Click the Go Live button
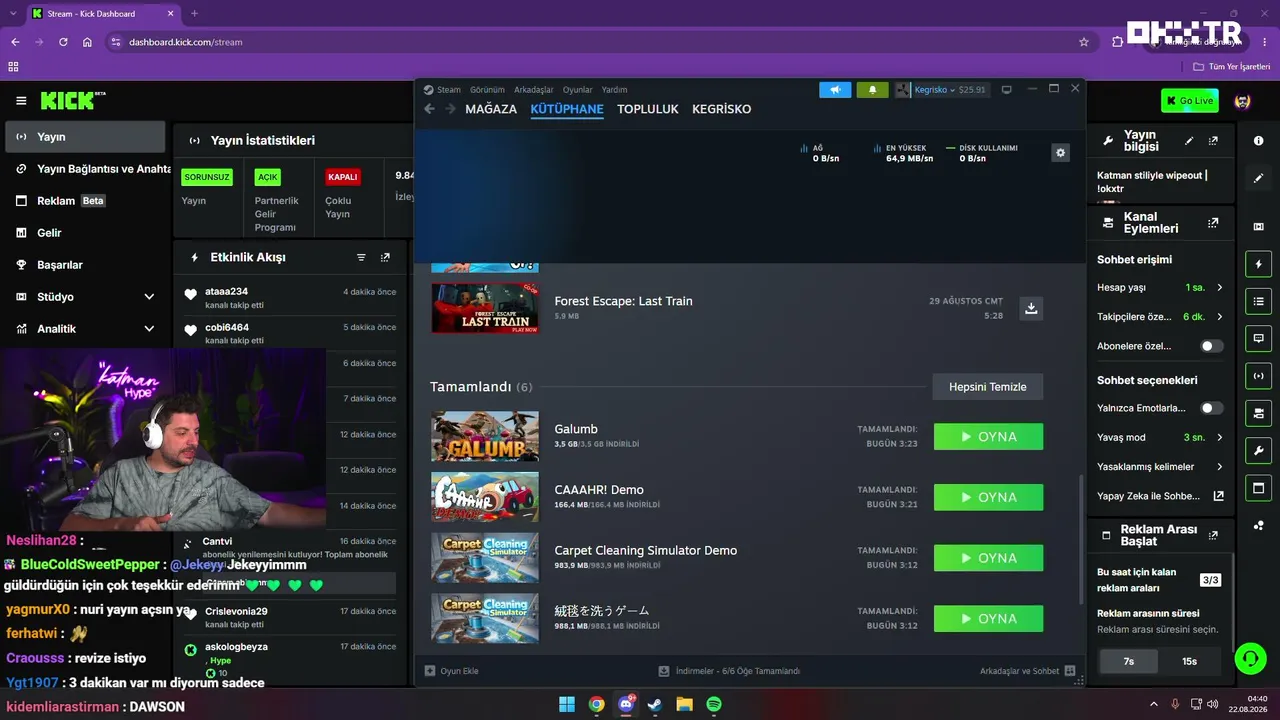This screenshot has width=1280, height=720. pyautogui.click(x=1189, y=101)
